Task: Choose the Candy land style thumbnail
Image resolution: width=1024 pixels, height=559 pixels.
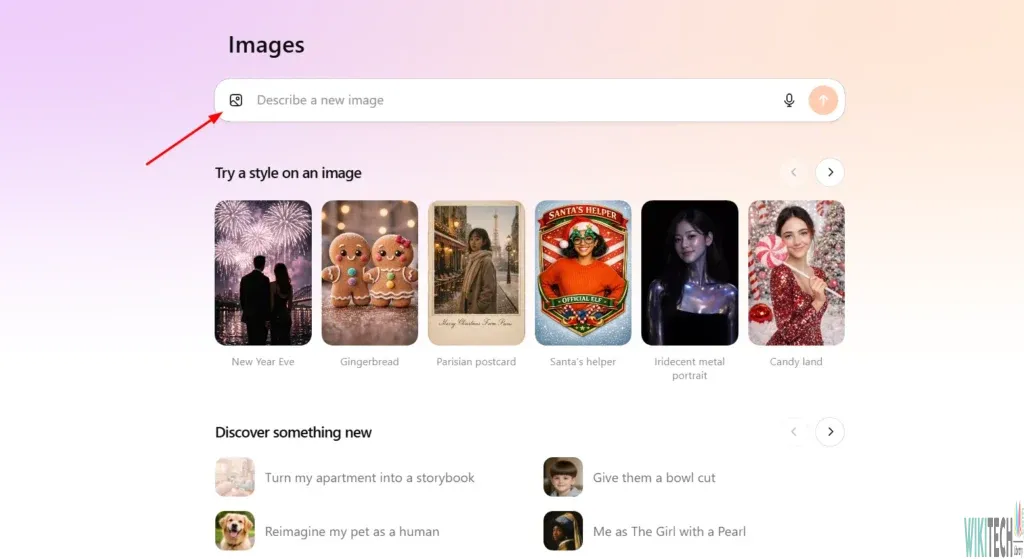Action: 796,272
